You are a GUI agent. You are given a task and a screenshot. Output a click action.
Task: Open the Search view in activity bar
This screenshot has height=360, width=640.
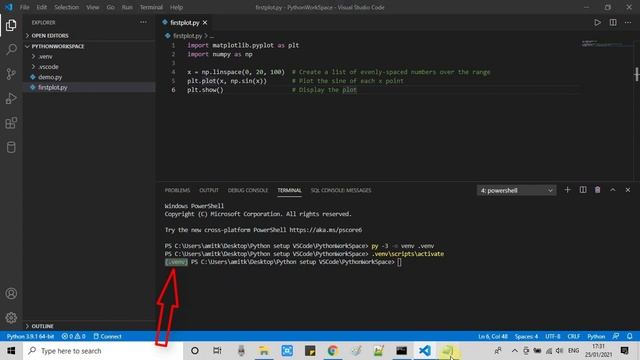(x=11, y=49)
